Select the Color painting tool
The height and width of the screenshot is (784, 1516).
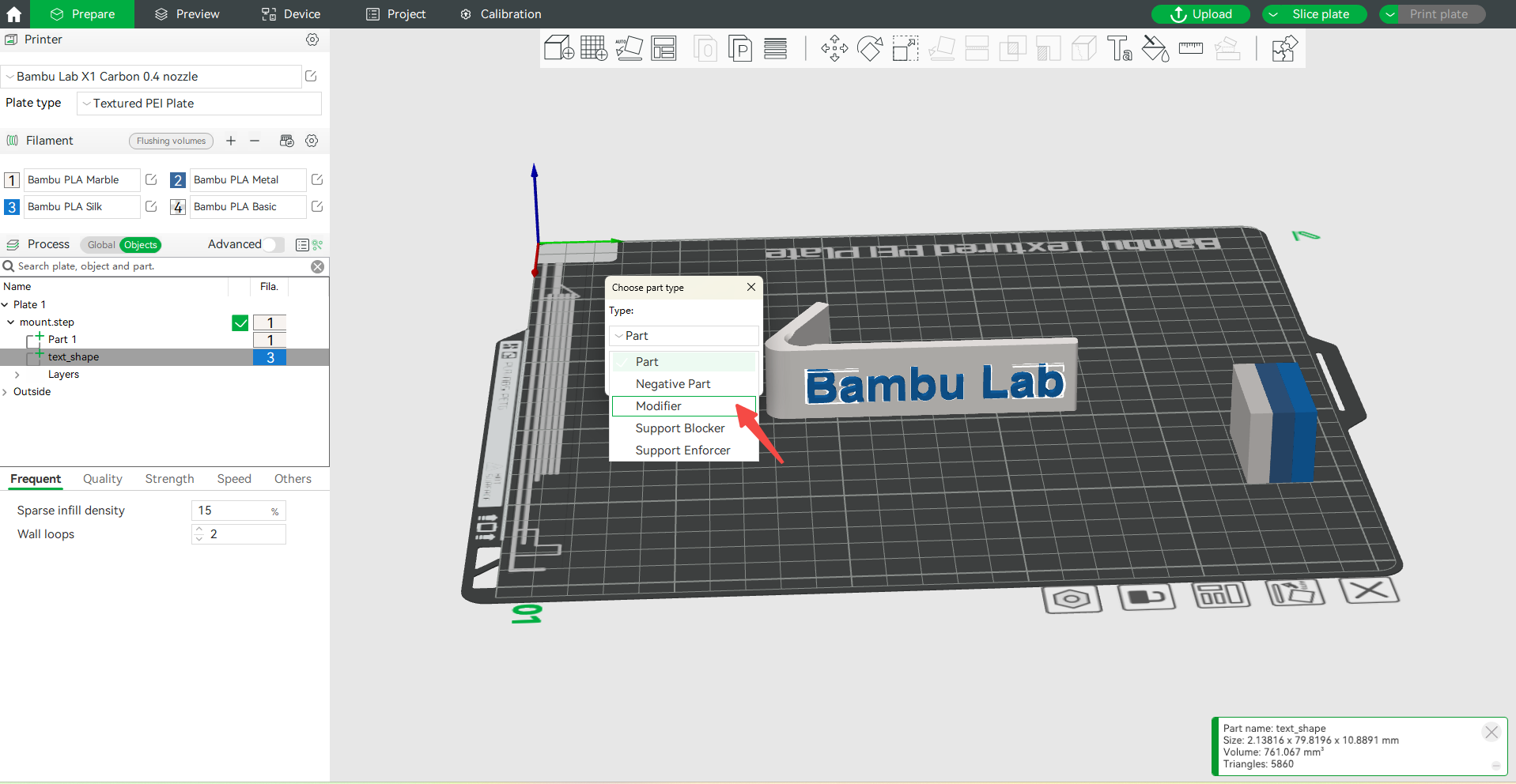click(x=1155, y=48)
